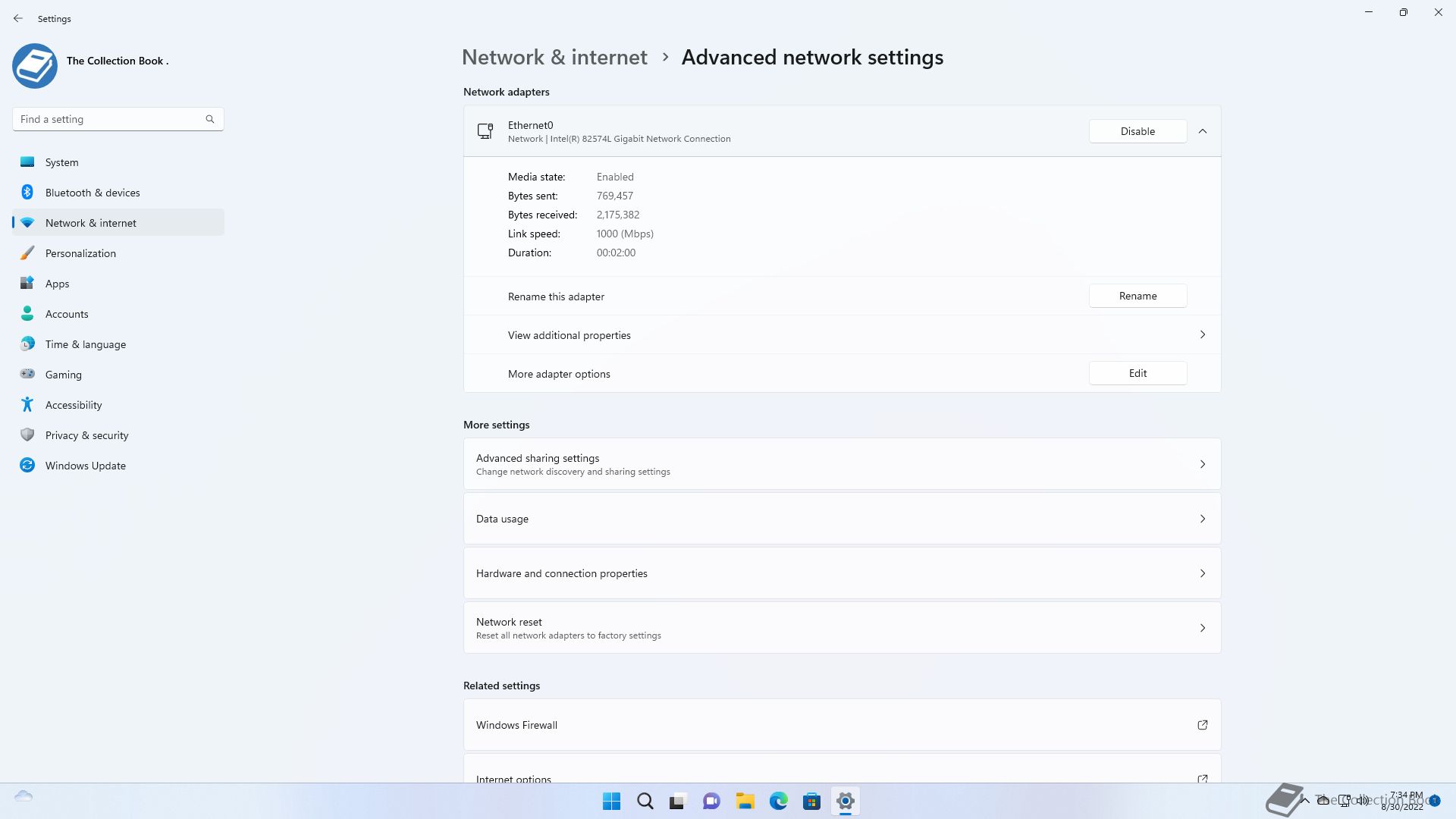Click the Privacy & security shield icon

point(27,435)
